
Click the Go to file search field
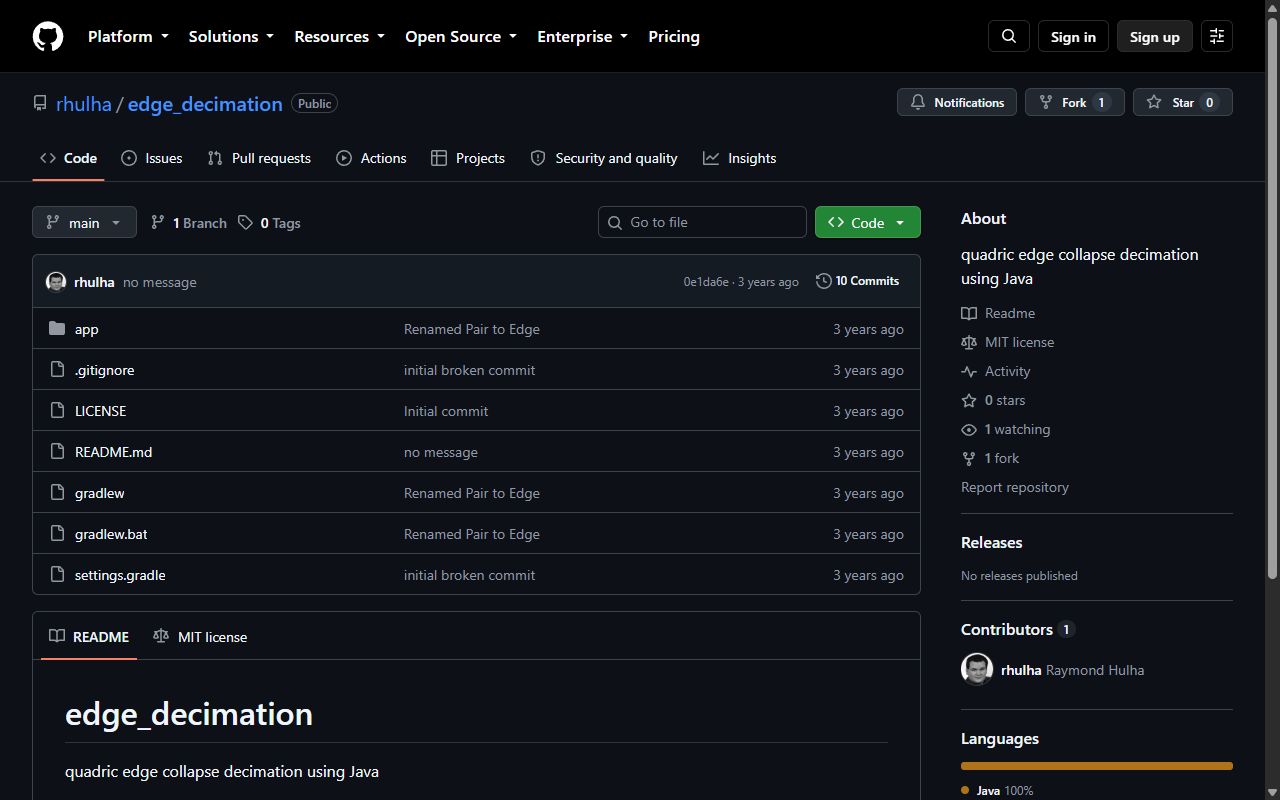tap(702, 222)
